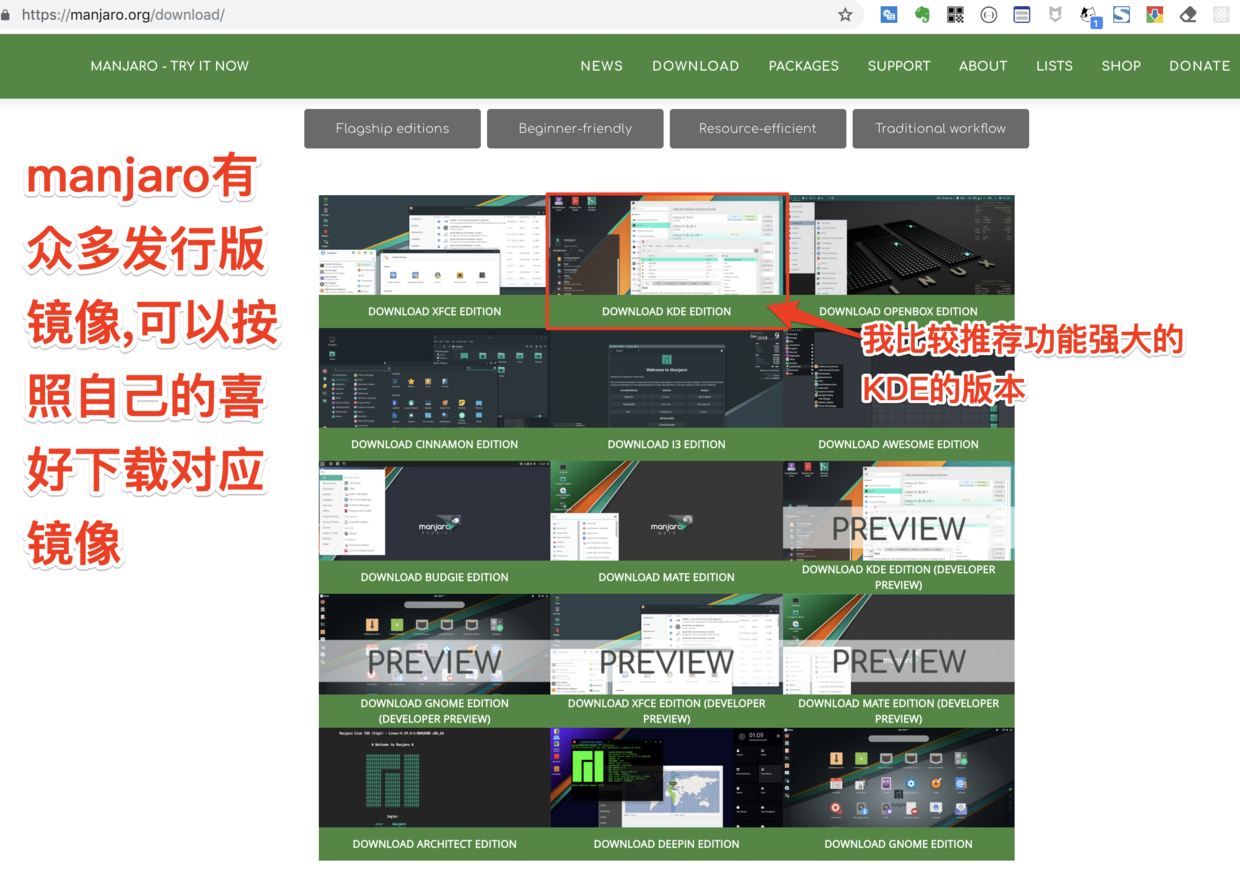Click Download Budgie Edition label
This screenshot has height=871, width=1240.
tap(434, 577)
